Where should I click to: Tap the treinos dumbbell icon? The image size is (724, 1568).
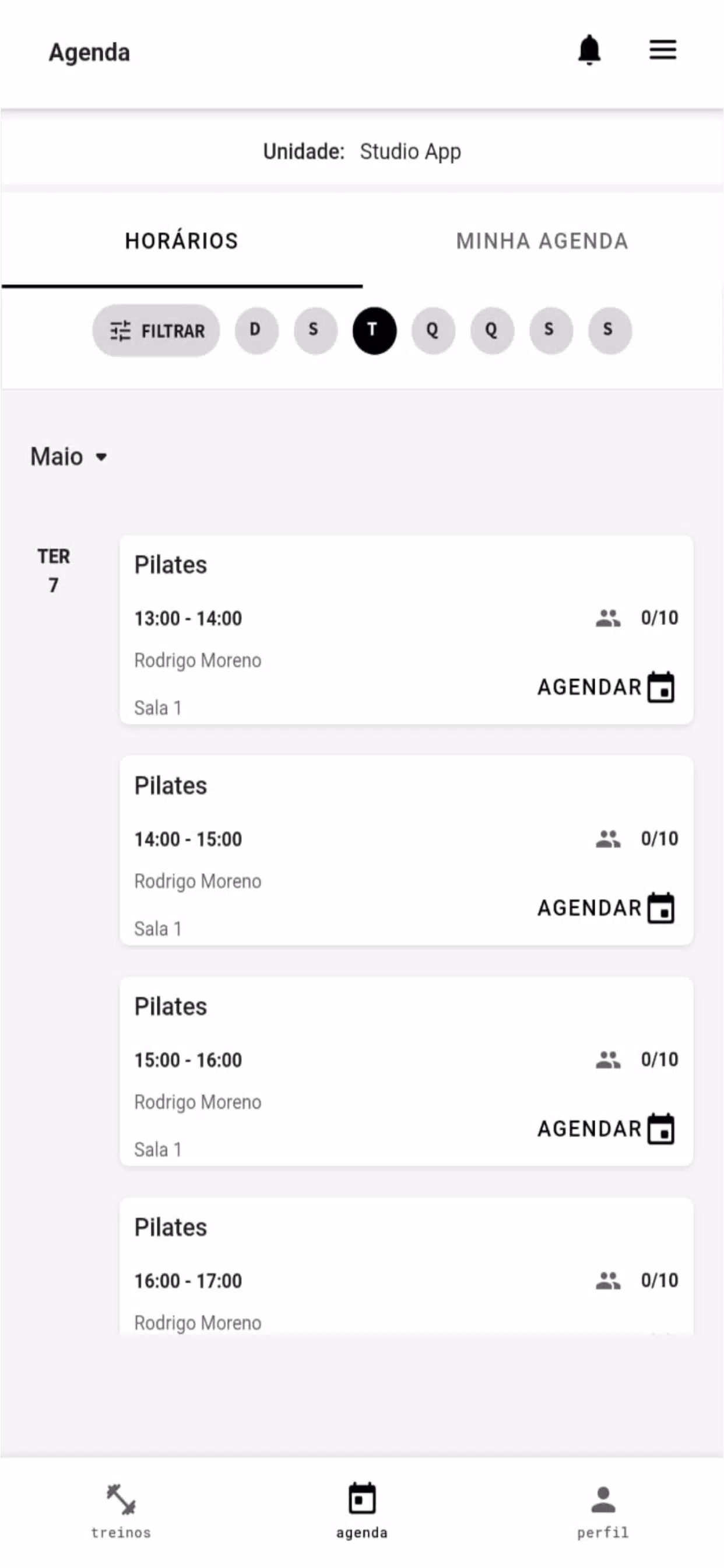pyautogui.click(x=121, y=1499)
